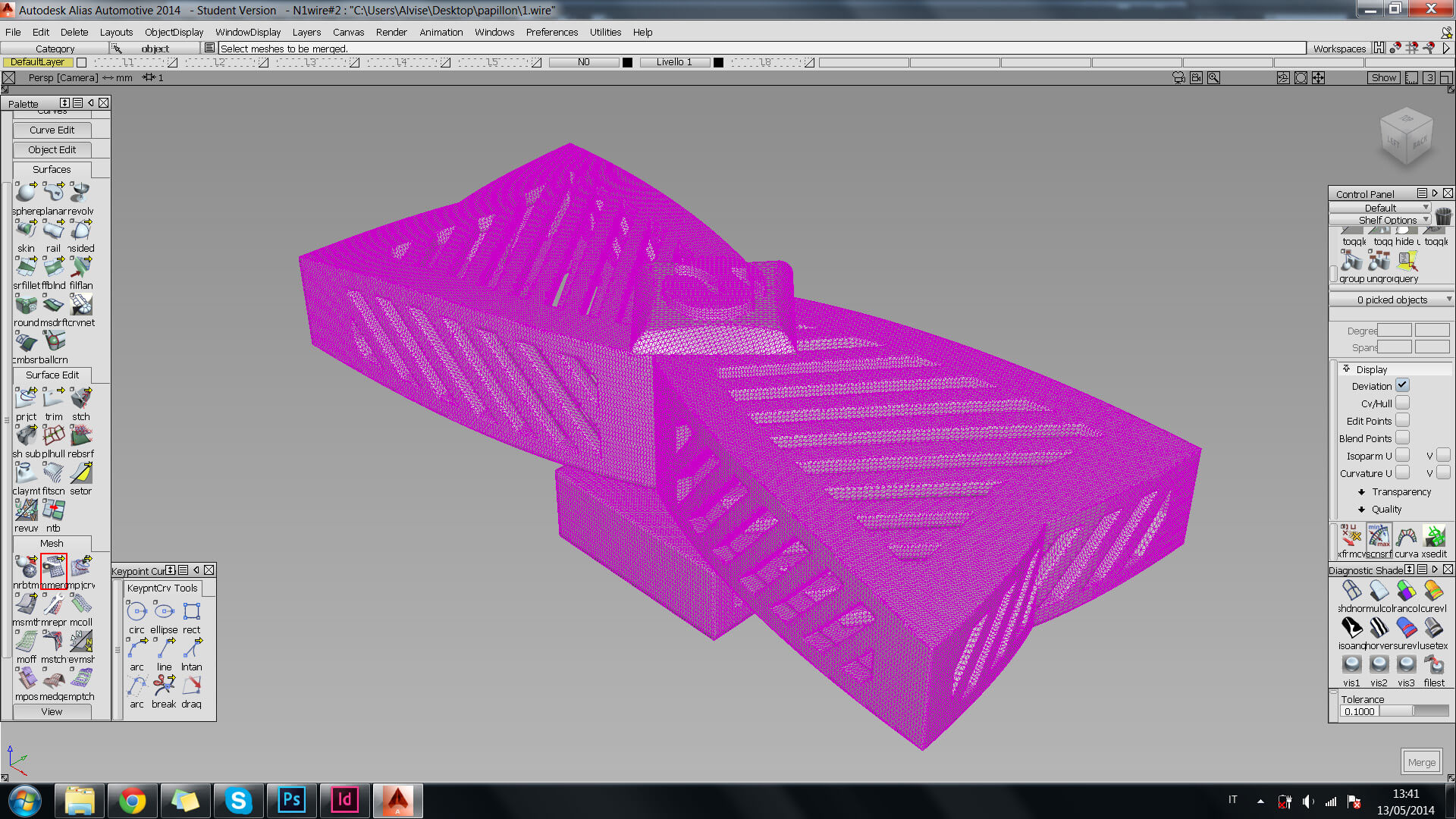This screenshot has width=1456, height=819.
Task: Choose the curvature (curva) evaluation tool
Action: click(1406, 536)
